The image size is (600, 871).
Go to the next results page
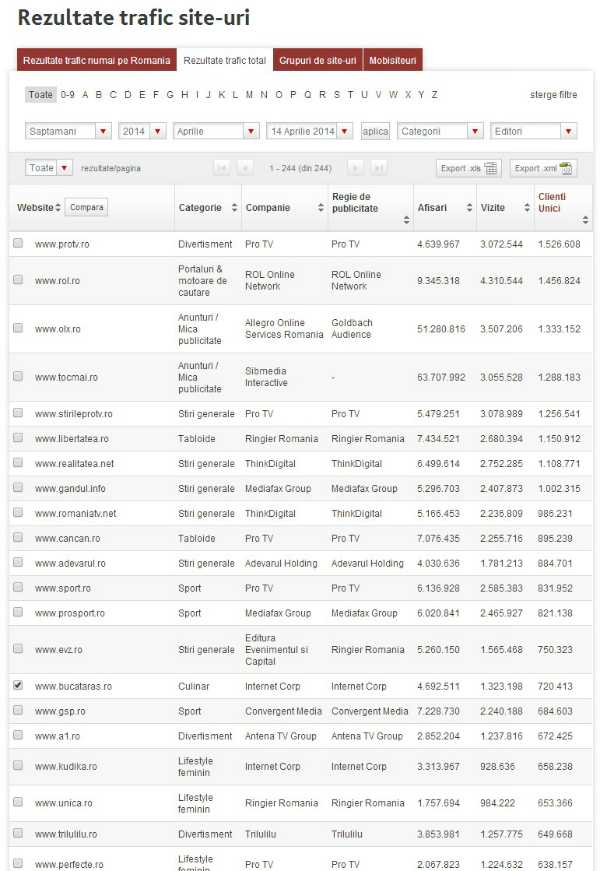coord(355,168)
